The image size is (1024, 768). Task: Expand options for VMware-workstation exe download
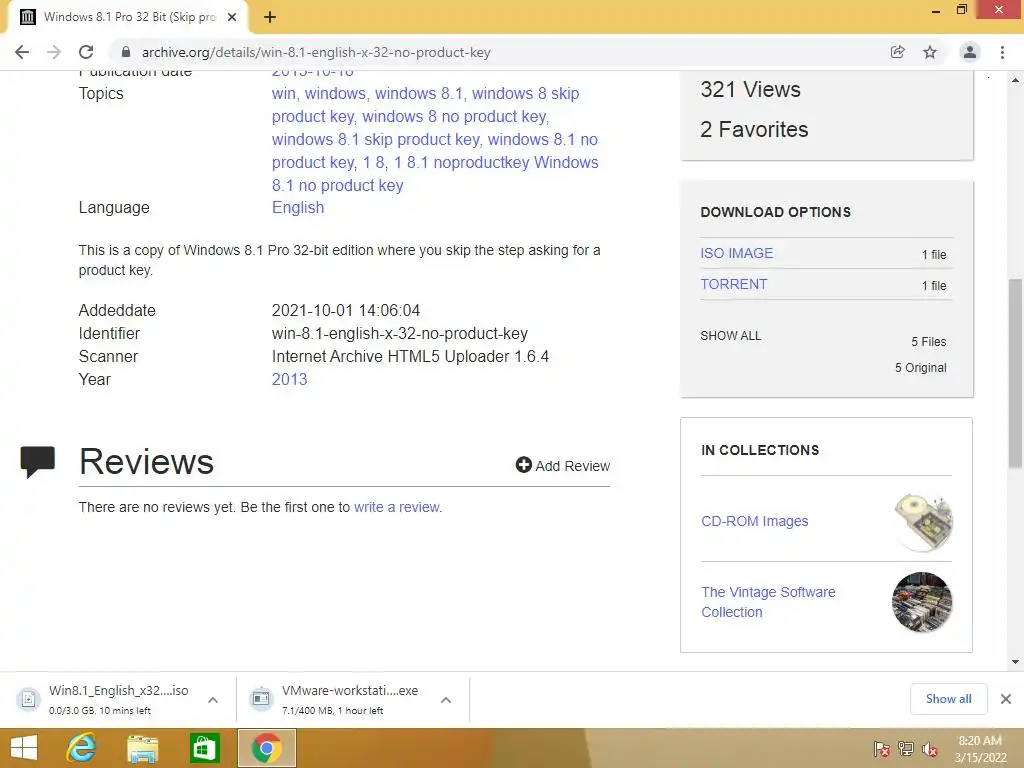[446, 700]
